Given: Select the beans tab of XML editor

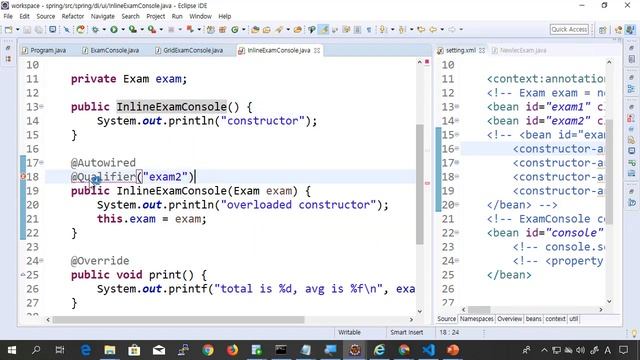Looking at the screenshot, I should pos(533,319).
